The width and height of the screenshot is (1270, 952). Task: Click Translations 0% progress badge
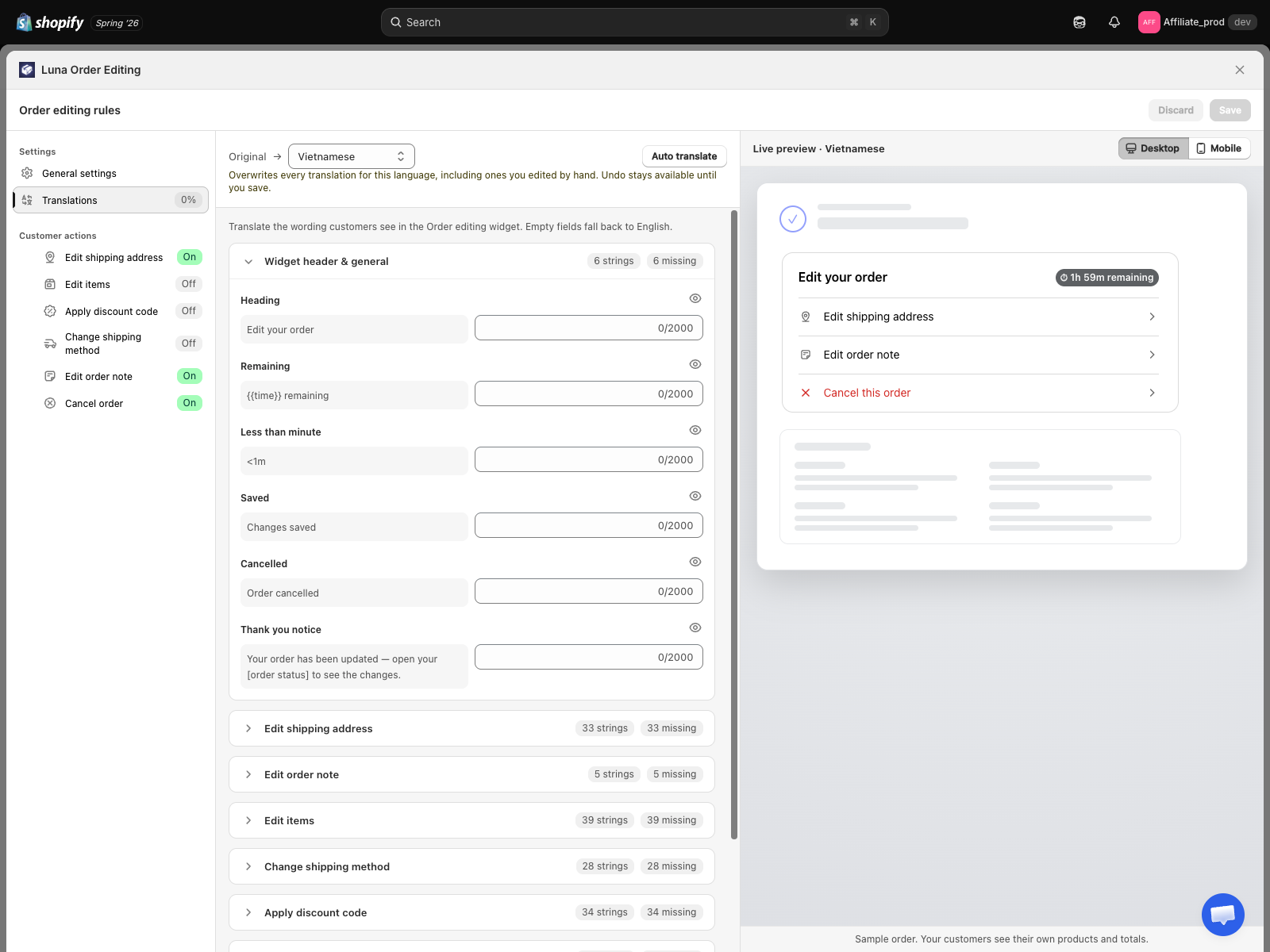click(x=188, y=200)
